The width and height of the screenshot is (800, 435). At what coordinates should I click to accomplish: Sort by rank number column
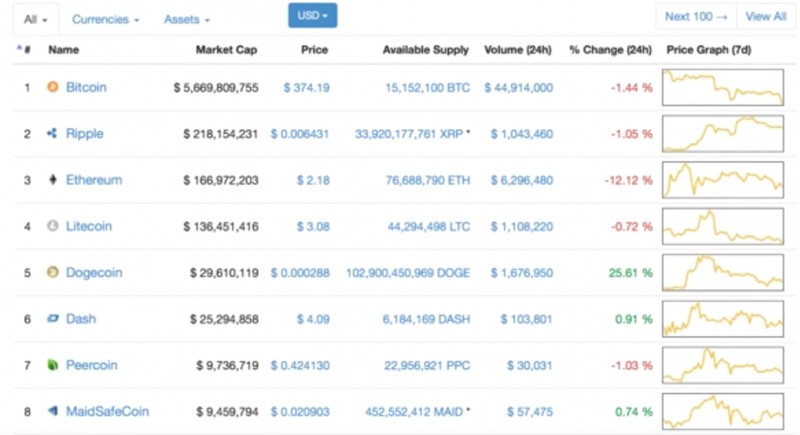[x=24, y=49]
